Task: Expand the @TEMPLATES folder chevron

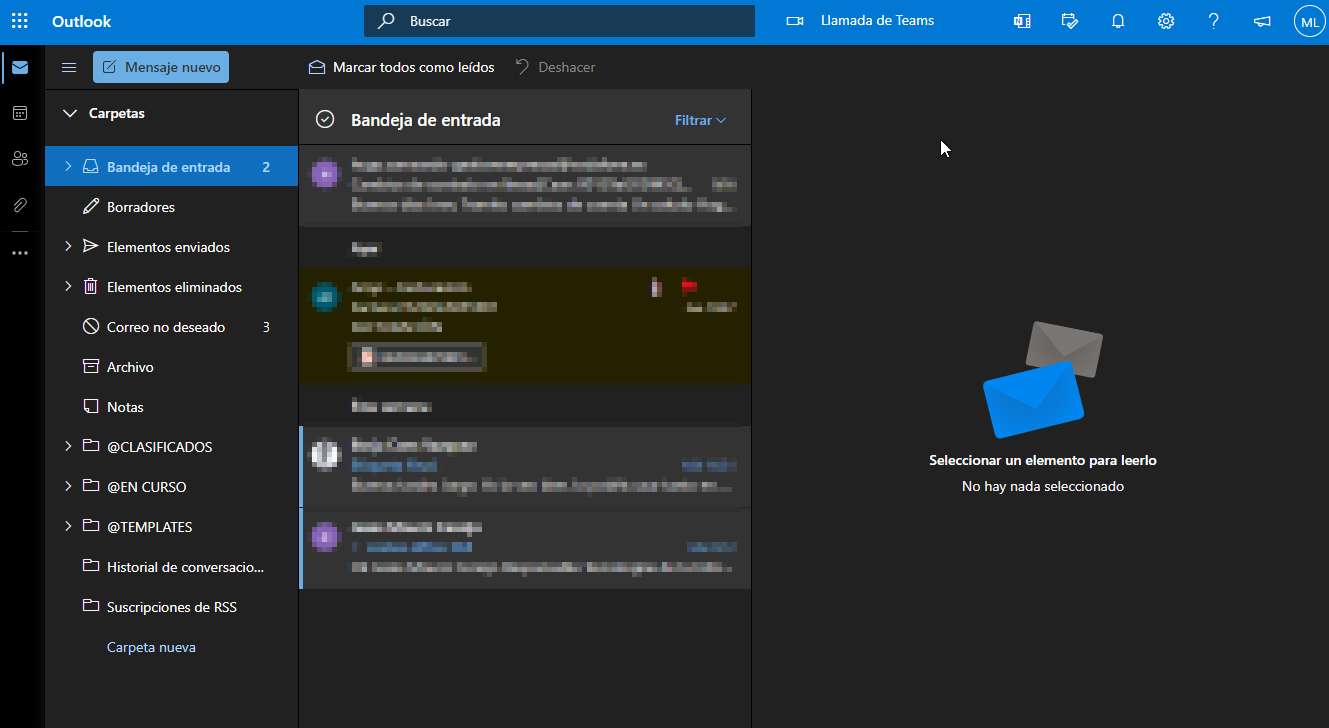Action: [x=68, y=526]
